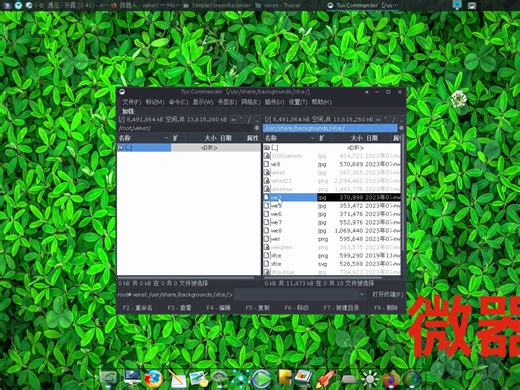Screen dimensions: 520x390
Task: Click the left panel bookmark icon beside /root/veket/
Action: pyautogui.click(x=257, y=128)
